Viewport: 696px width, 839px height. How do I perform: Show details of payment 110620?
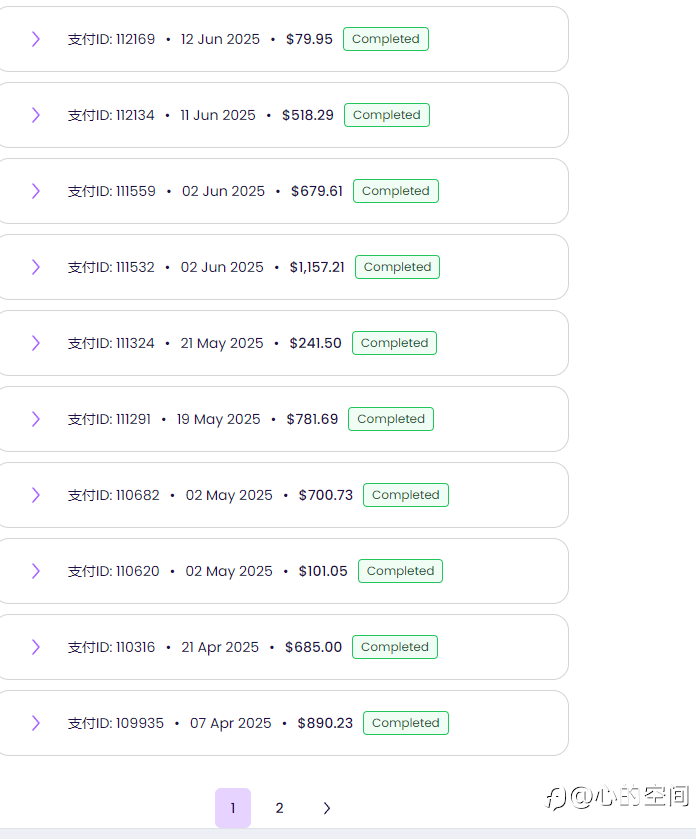tap(36, 571)
